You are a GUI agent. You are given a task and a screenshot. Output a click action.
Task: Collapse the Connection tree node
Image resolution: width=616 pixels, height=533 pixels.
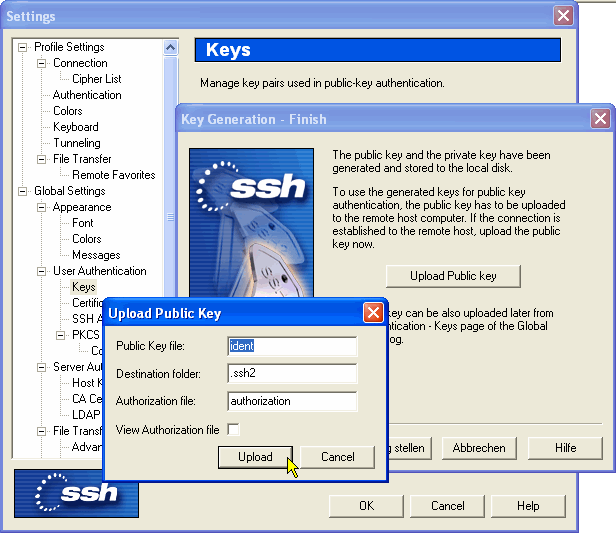tap(41, 63)
